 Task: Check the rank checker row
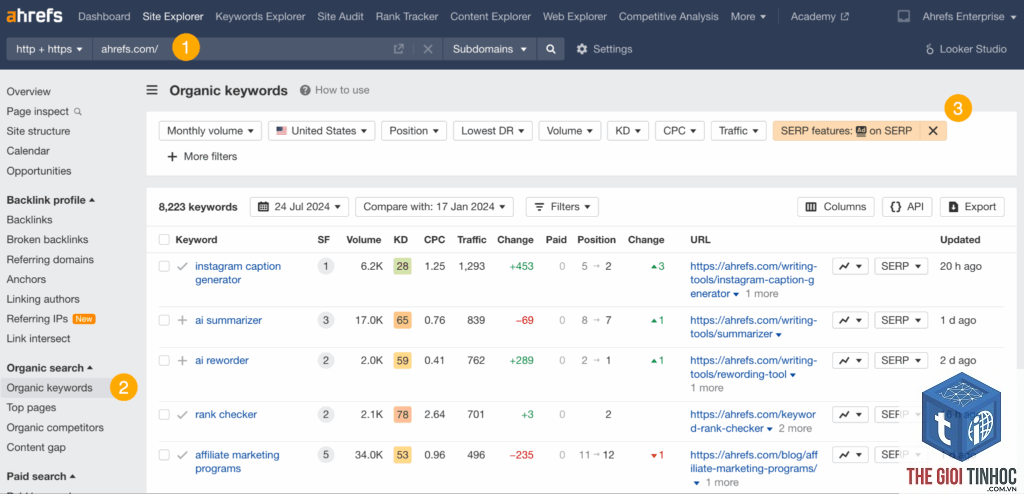tap(164, 414)
